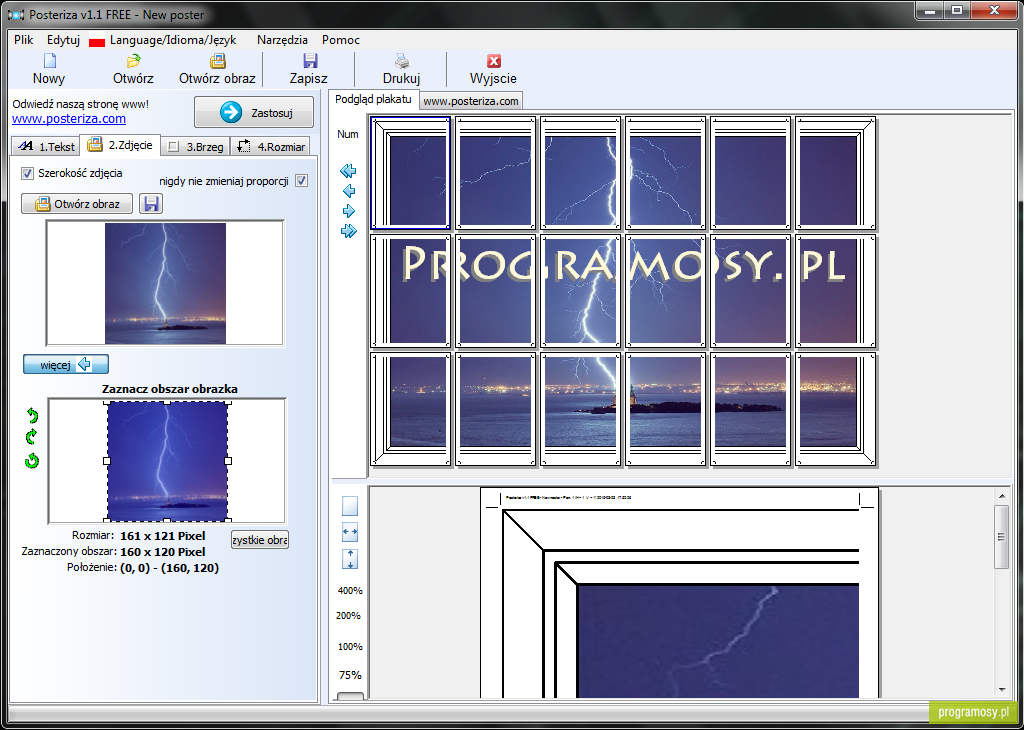Viewport: 1024px width, 730px height.
Task: Switch to 3.Brzeg tab
Action: [195, 146]
